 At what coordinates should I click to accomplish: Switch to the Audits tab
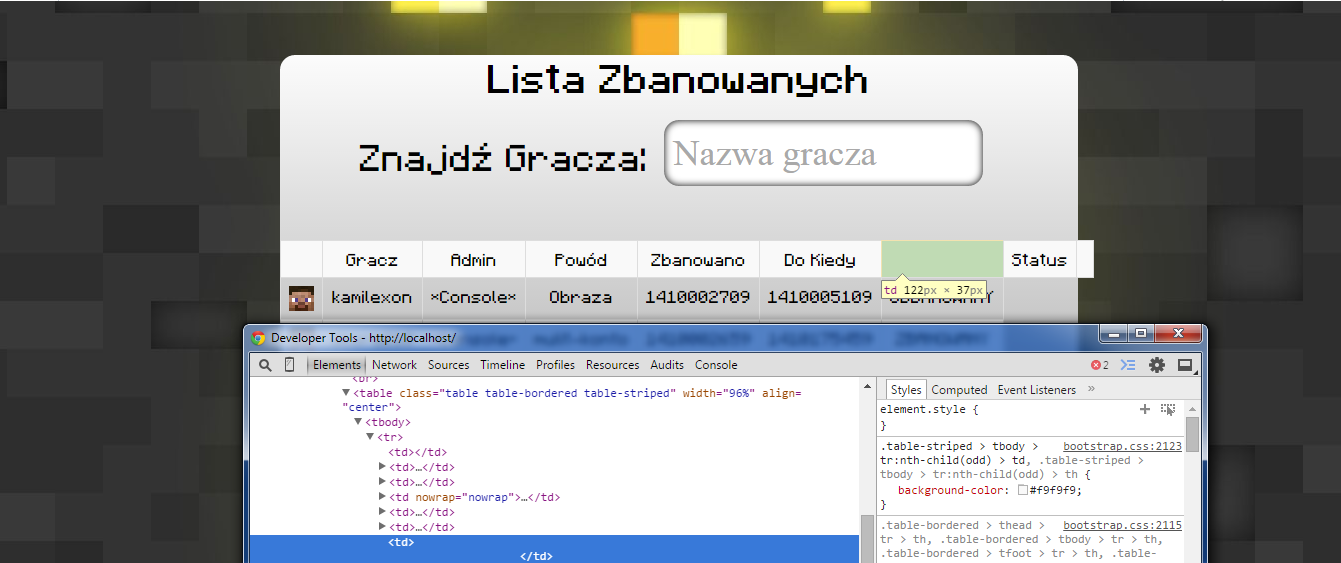coord(667,365)
